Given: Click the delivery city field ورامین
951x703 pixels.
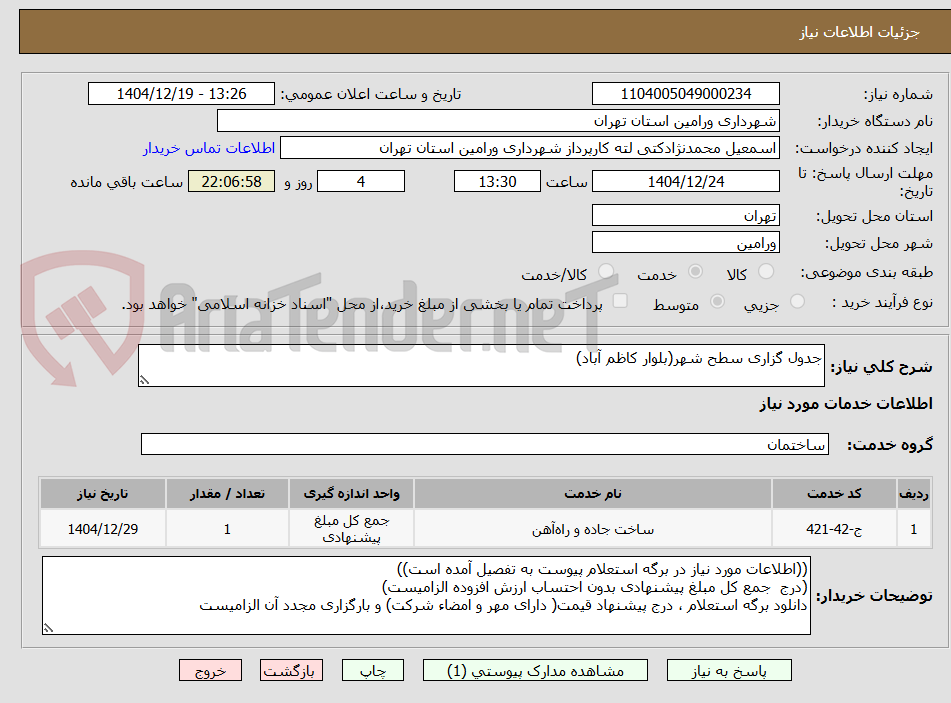Looking at the screenshot, I should (x=685, y=243).
